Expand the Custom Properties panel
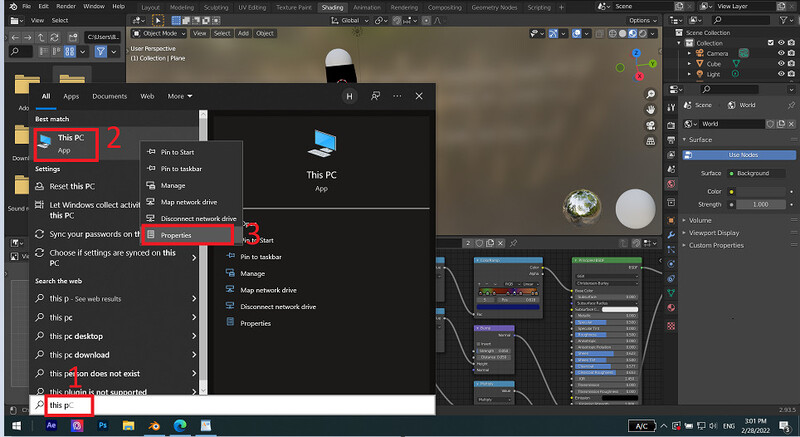This screenshot has height=437, width=800. [x=716, y=245]
